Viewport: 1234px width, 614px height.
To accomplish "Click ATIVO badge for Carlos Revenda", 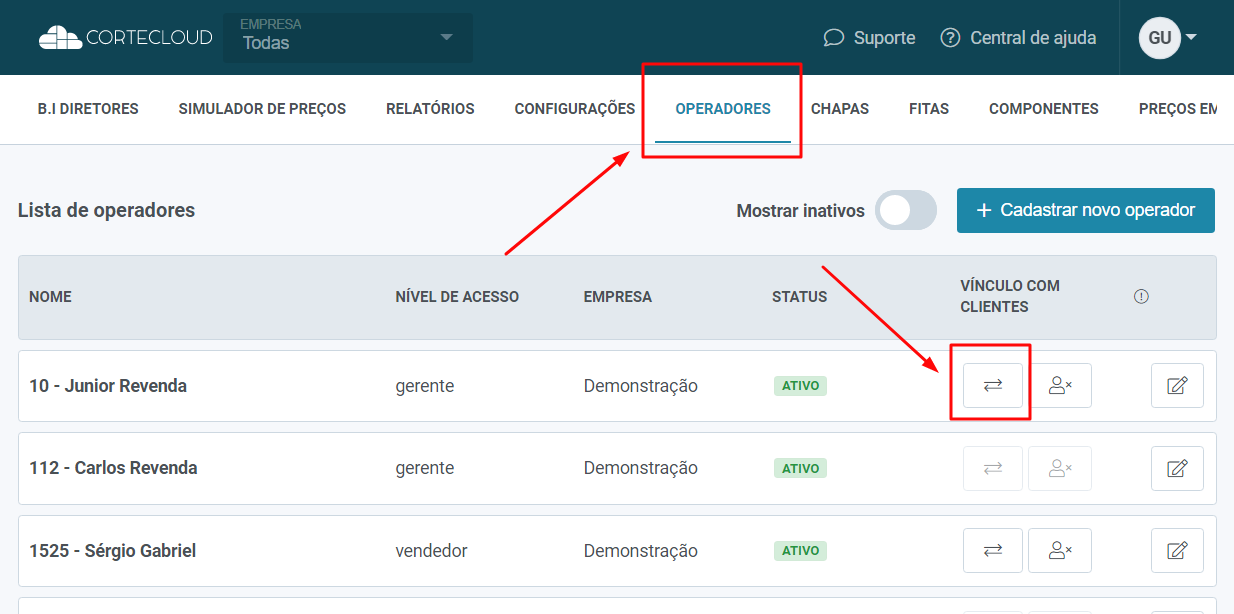I will tap(800, 468).
